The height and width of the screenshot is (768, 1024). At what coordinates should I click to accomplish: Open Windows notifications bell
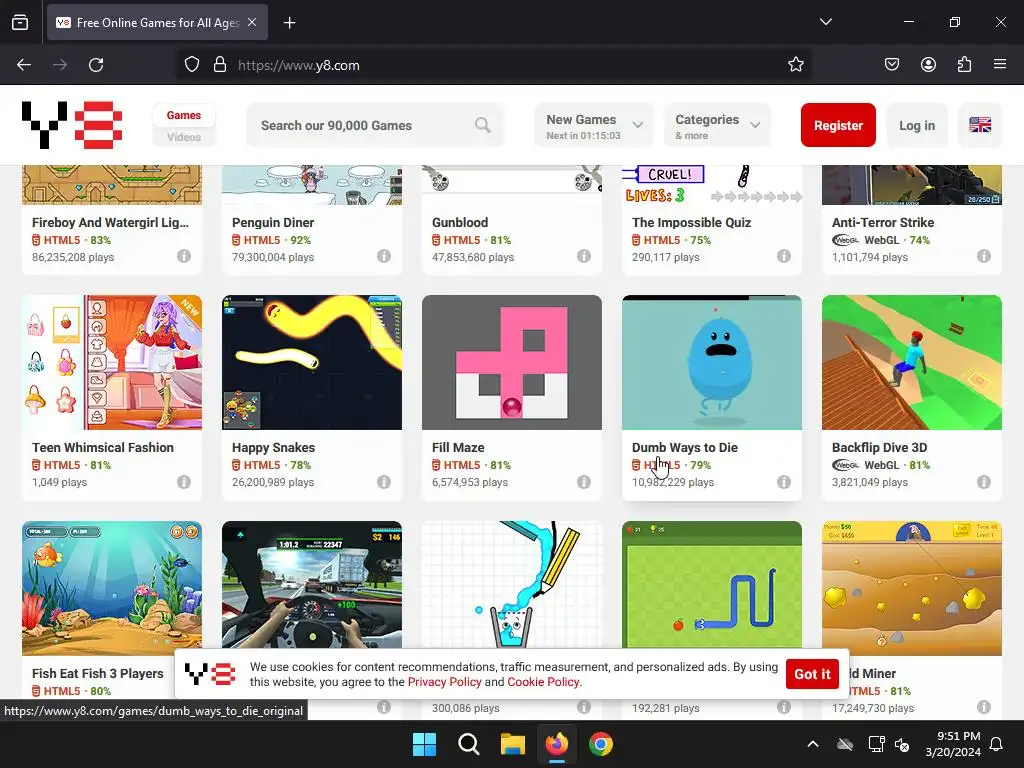click(997, 744)
